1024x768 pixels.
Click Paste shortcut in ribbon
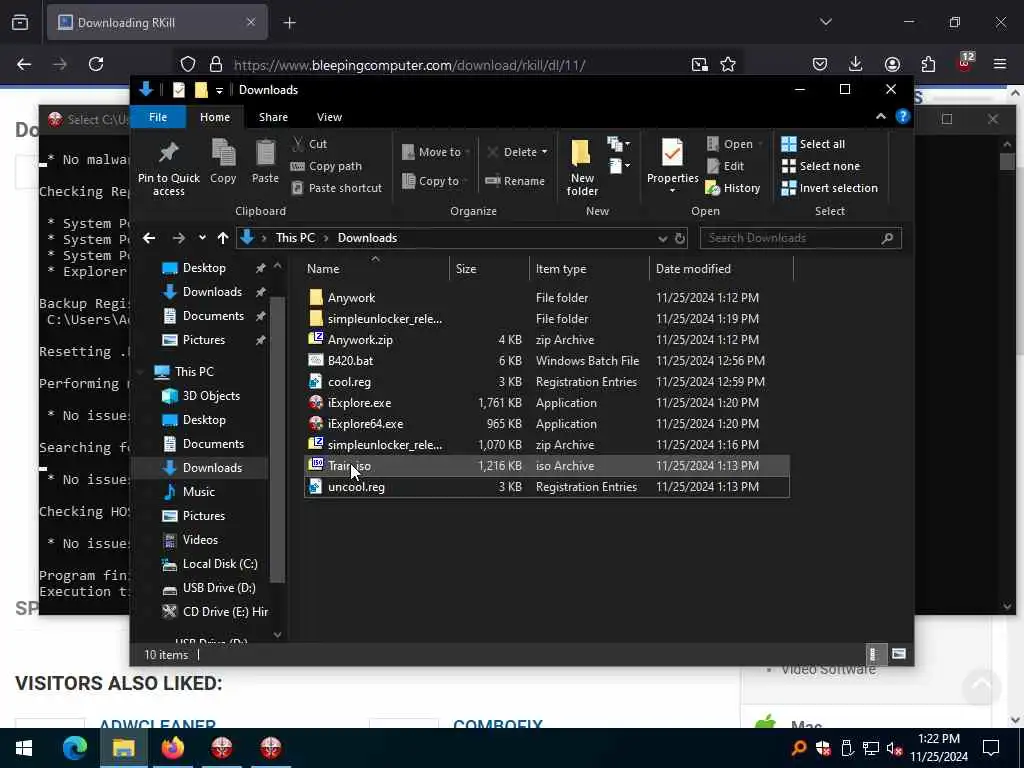336,188
